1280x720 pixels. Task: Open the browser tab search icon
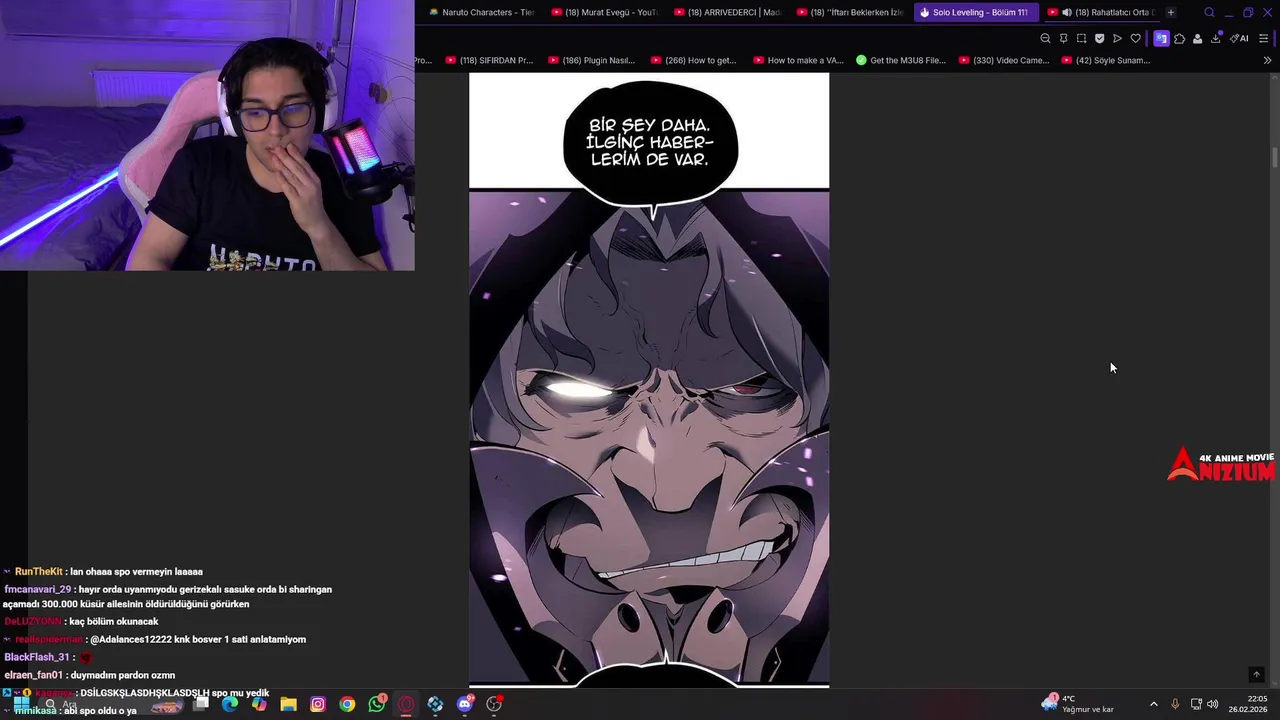(x=1209, y=12)
